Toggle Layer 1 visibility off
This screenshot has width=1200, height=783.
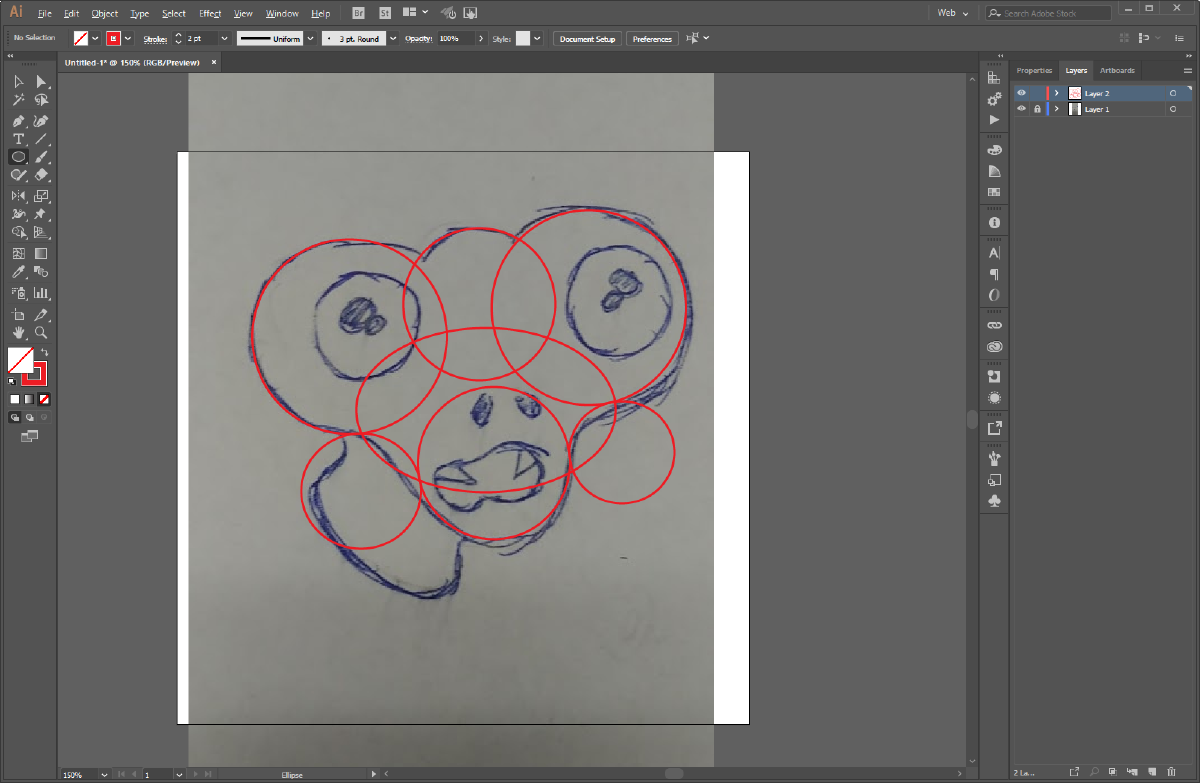click(x=1021, y=109)
